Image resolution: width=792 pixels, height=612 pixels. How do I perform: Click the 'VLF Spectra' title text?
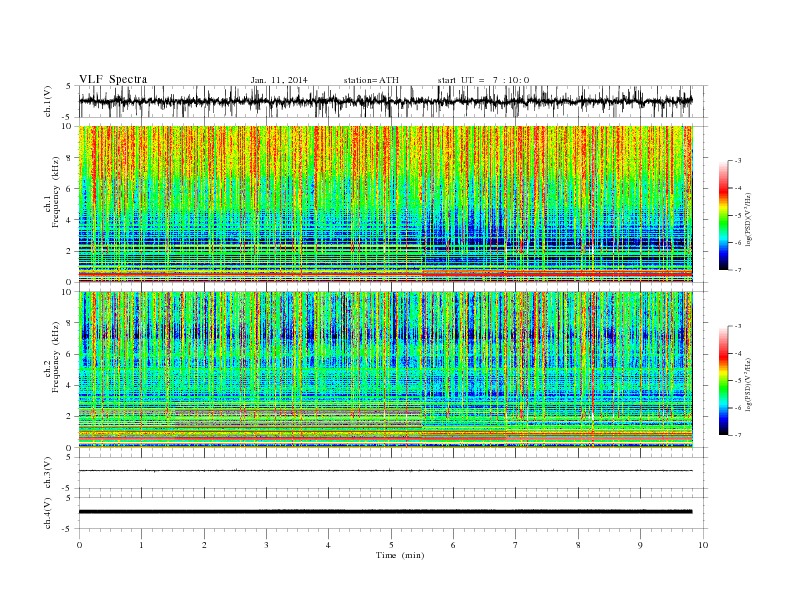click(113, 79)
